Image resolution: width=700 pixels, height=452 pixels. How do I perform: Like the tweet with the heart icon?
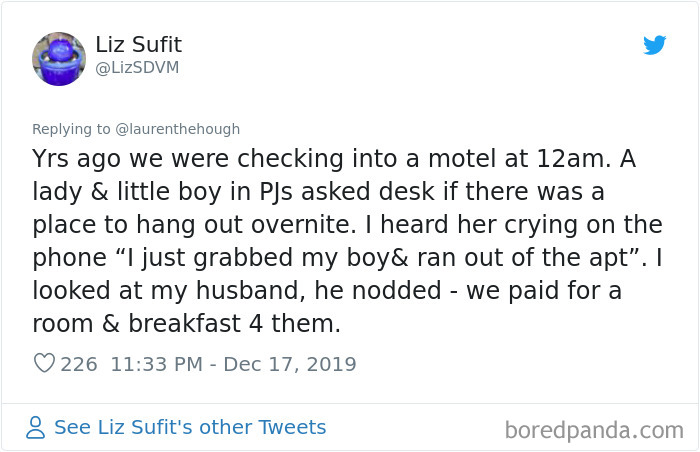44,364
